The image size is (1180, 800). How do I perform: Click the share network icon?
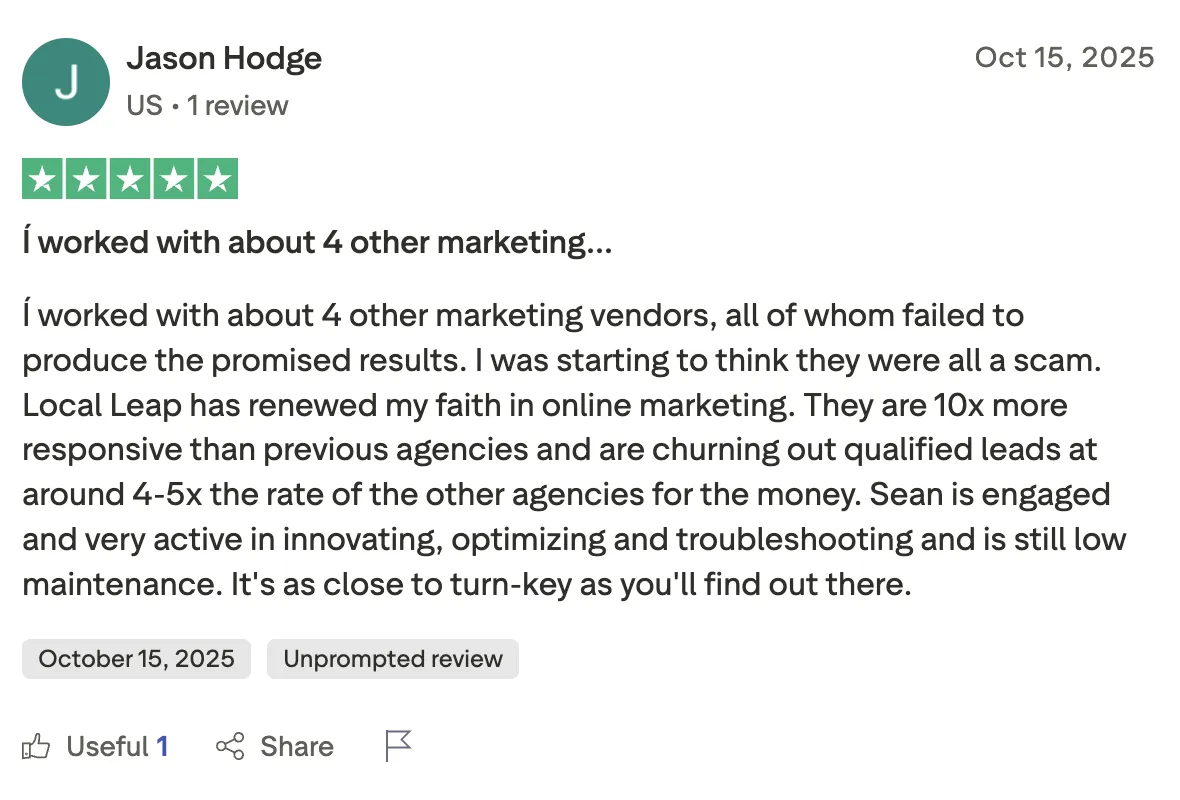pyautogui.click(x=230, y=746)
